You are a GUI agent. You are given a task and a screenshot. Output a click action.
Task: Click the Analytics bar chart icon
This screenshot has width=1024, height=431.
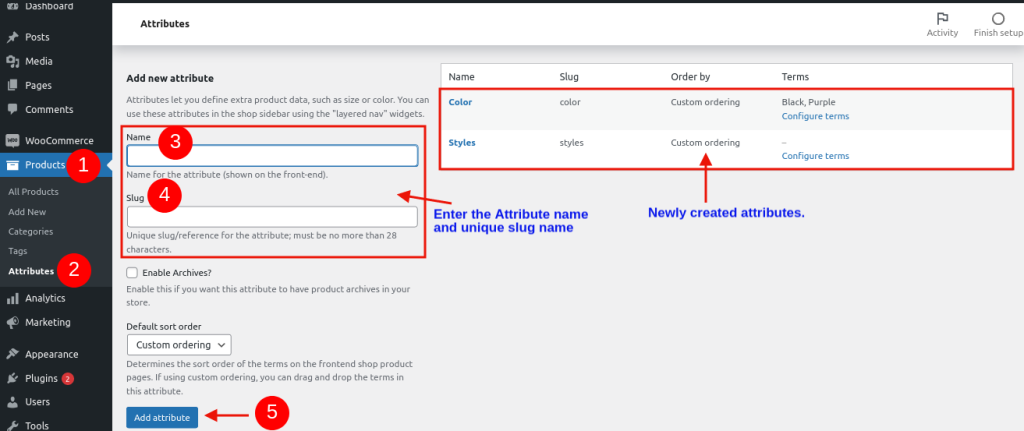[x=12, y=298]
